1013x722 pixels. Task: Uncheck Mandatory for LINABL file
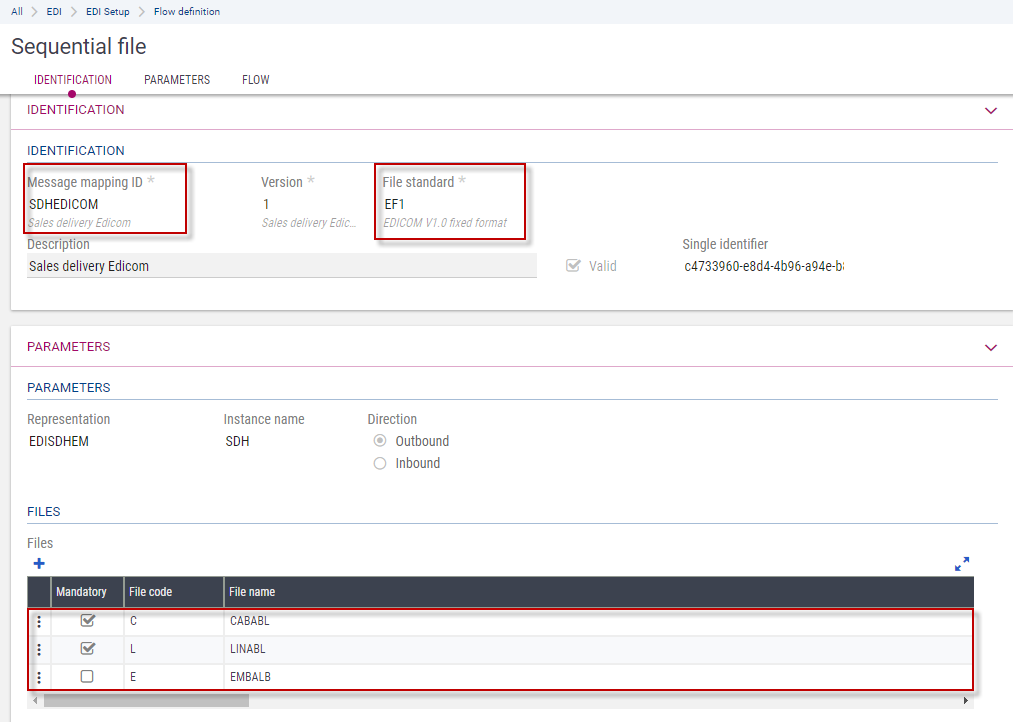click(x=87, y=649)
